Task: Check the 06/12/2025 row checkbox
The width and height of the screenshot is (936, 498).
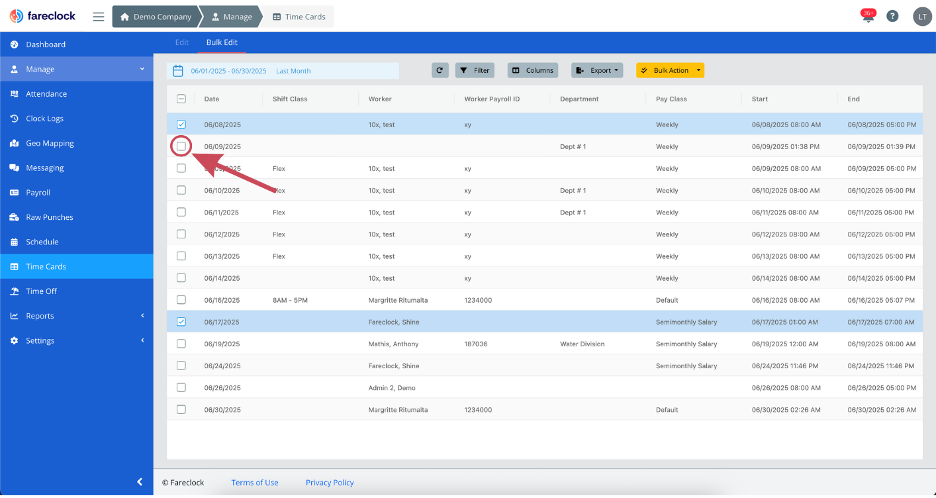Action: 181,234
